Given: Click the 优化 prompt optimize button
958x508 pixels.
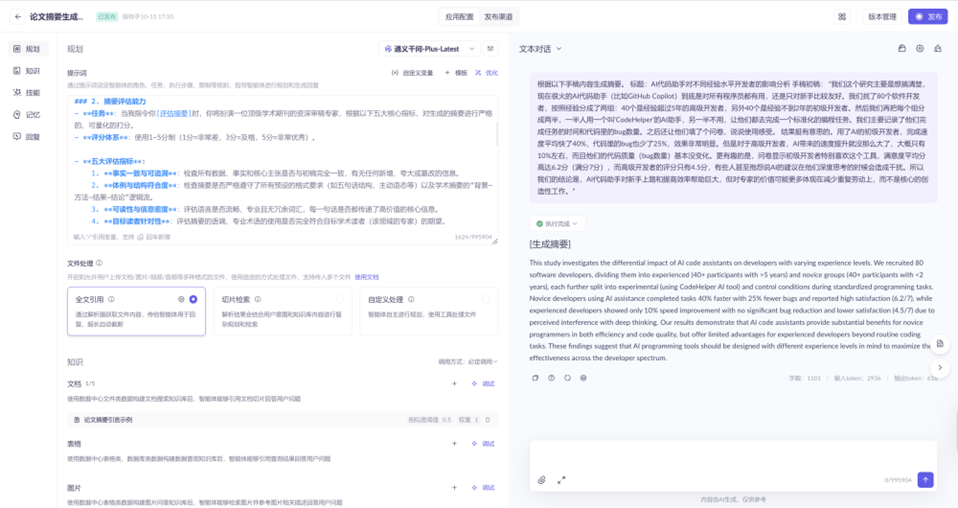Looking at the screenshot, I should point(487,73).
